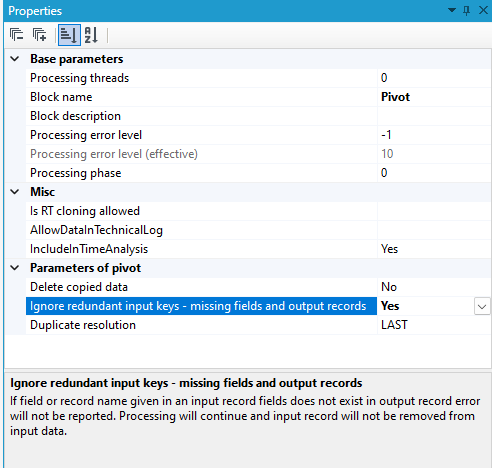Click the Parameters of pivot category heading
492x468 pixels.
tap(86, 268)
